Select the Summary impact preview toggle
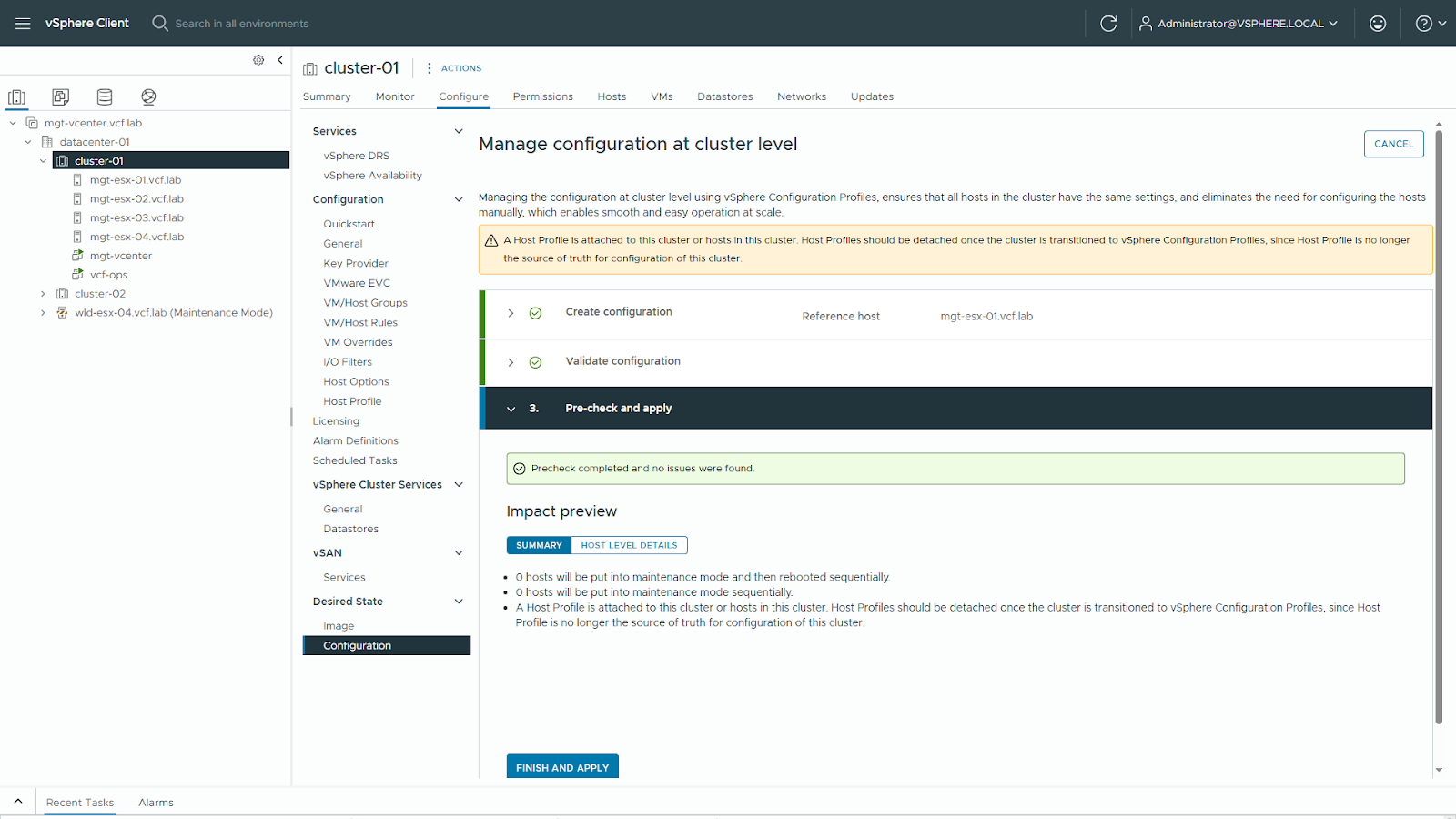Screen dimensions: 1456x819 pyautogui.click(x=539, y=545)
